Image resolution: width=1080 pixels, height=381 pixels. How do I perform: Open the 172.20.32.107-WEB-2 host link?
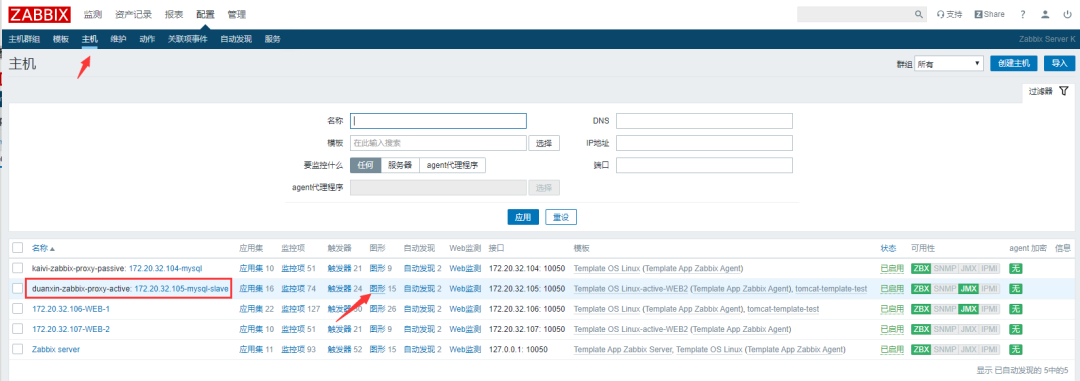[x=71, y=329]
